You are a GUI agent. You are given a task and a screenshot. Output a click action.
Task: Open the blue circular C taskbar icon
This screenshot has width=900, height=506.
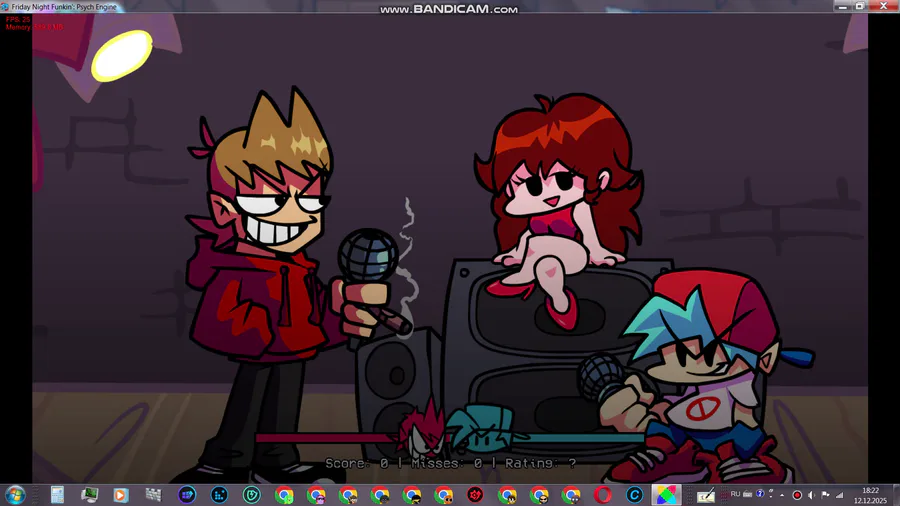634,495
